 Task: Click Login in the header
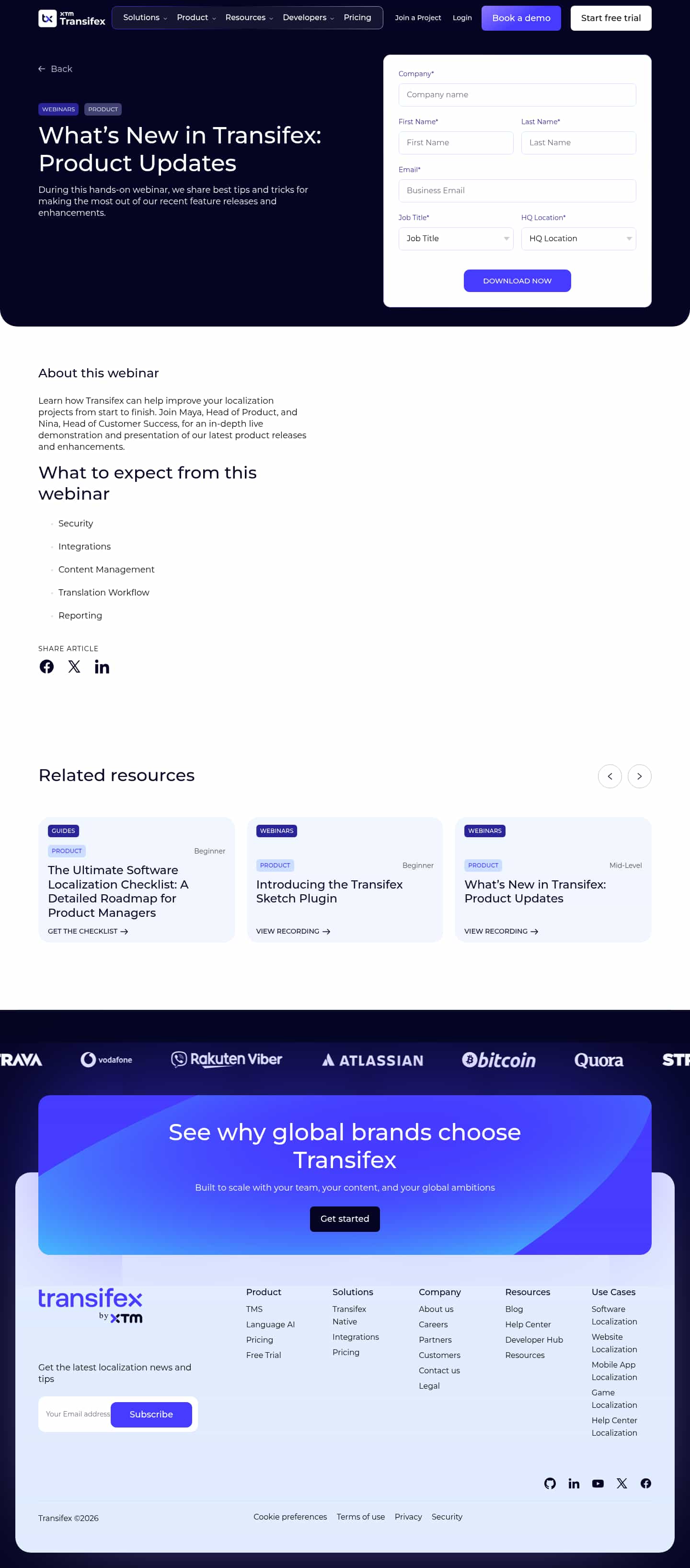pos(462,18)
